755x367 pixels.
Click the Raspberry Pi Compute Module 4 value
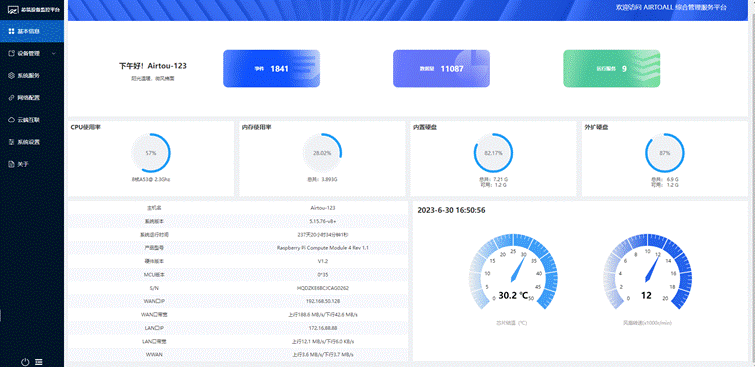pos(323,248)
